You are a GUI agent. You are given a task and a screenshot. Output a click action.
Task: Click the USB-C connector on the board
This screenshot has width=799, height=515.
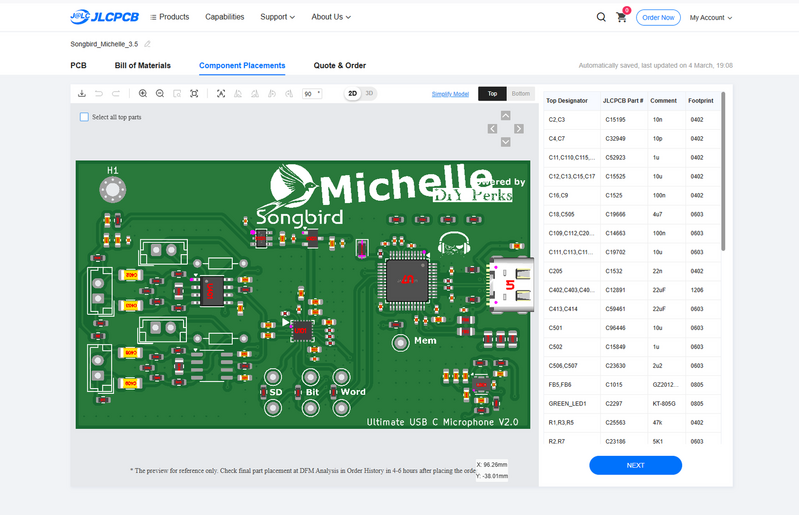click(511, 284)
